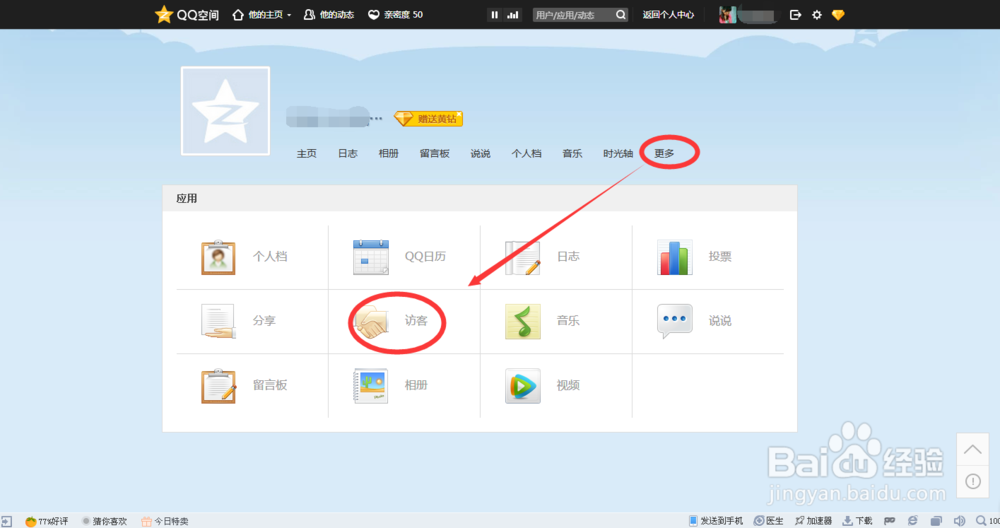
Task: Open 下载 in browser status bar
Action: coord(857,521)
